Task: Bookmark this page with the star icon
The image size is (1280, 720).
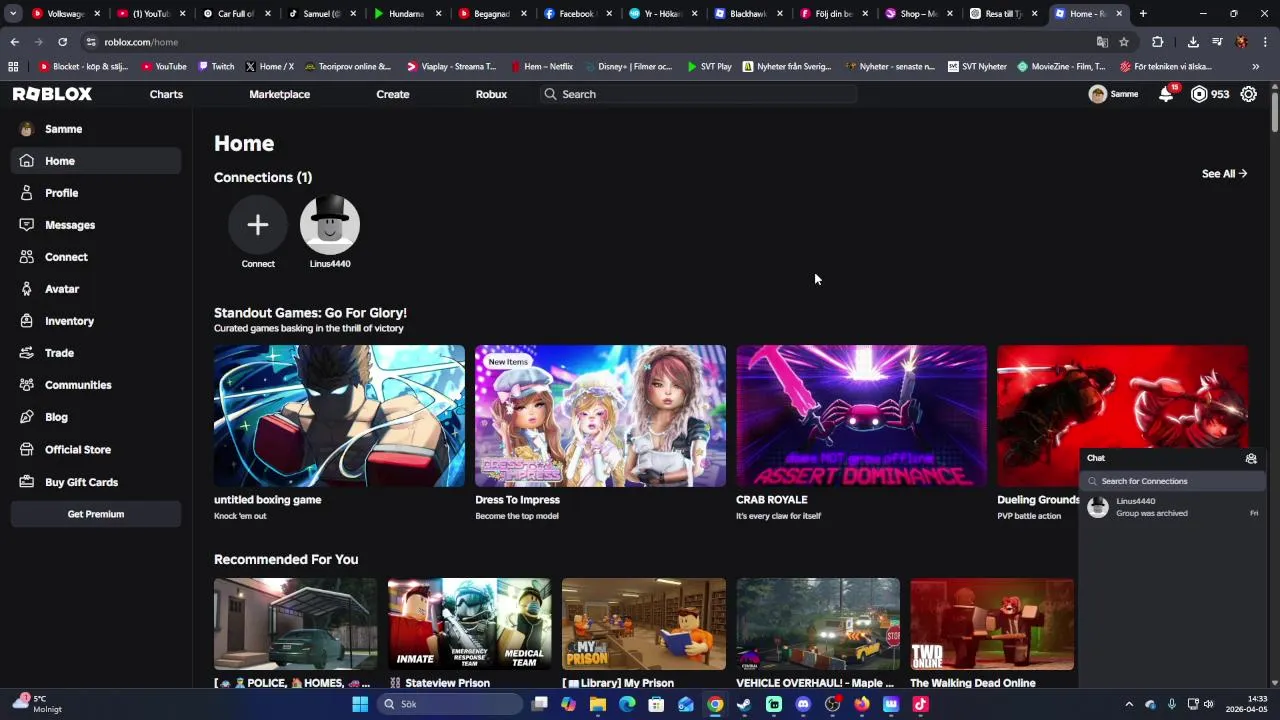Action: [1124, 42]
